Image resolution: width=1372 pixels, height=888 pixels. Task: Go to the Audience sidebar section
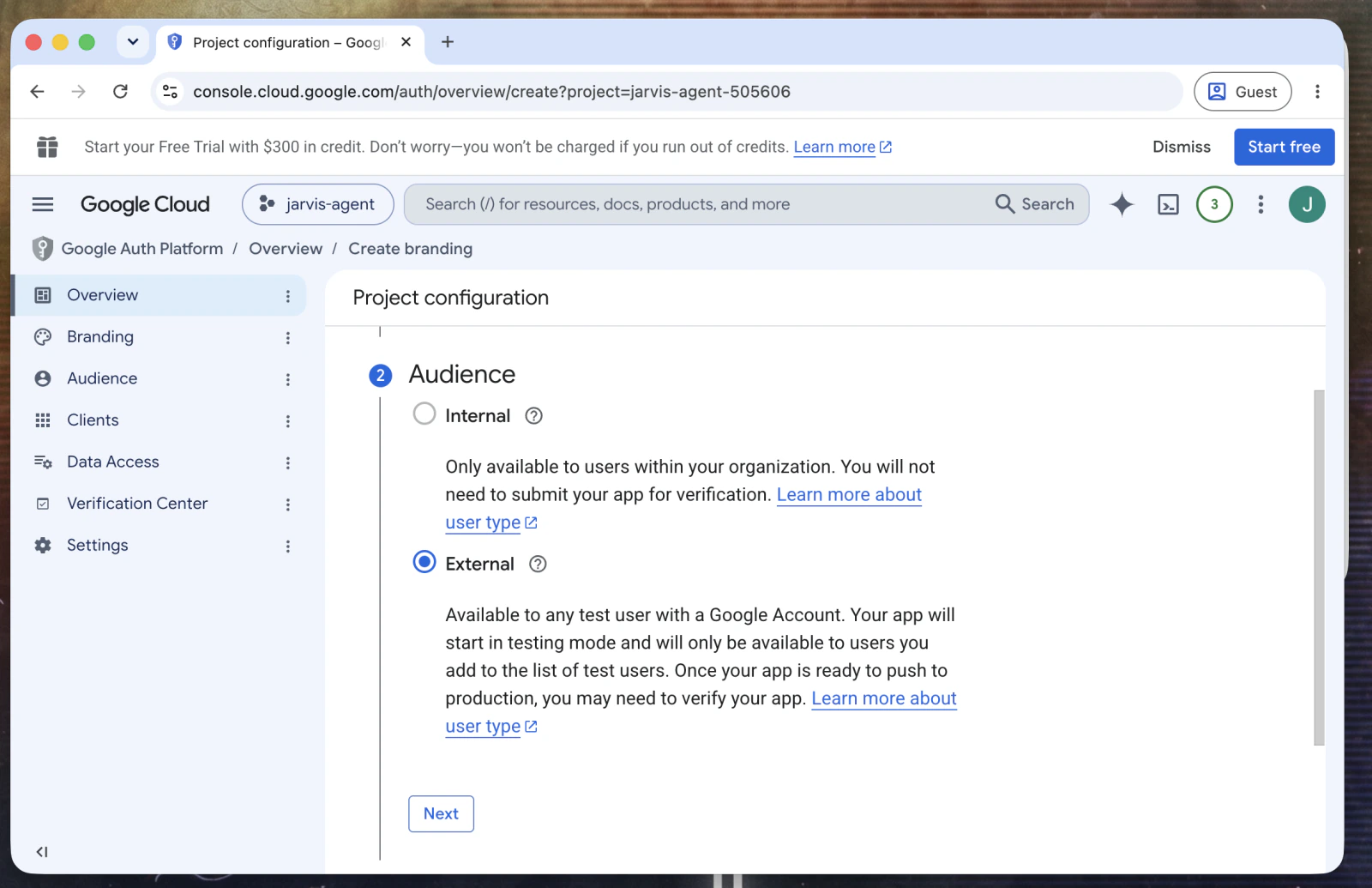click(160, 378)
